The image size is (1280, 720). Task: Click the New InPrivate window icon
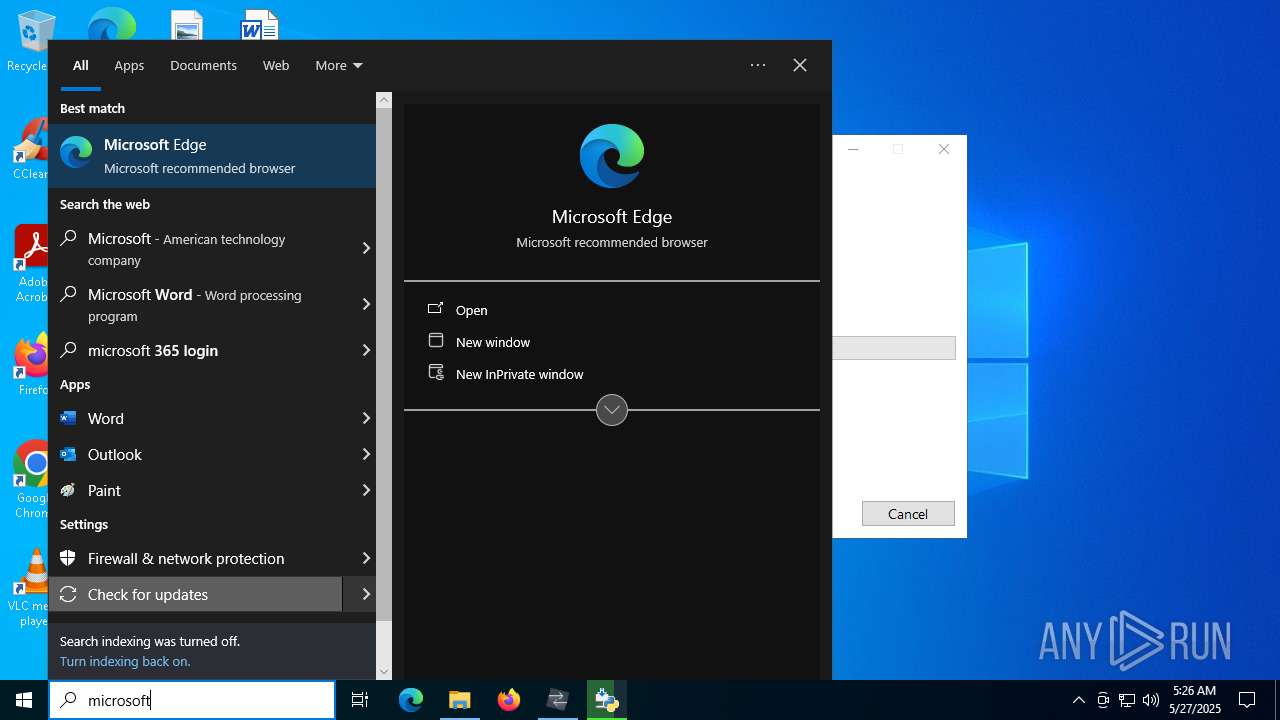click(x=435, y=373)
